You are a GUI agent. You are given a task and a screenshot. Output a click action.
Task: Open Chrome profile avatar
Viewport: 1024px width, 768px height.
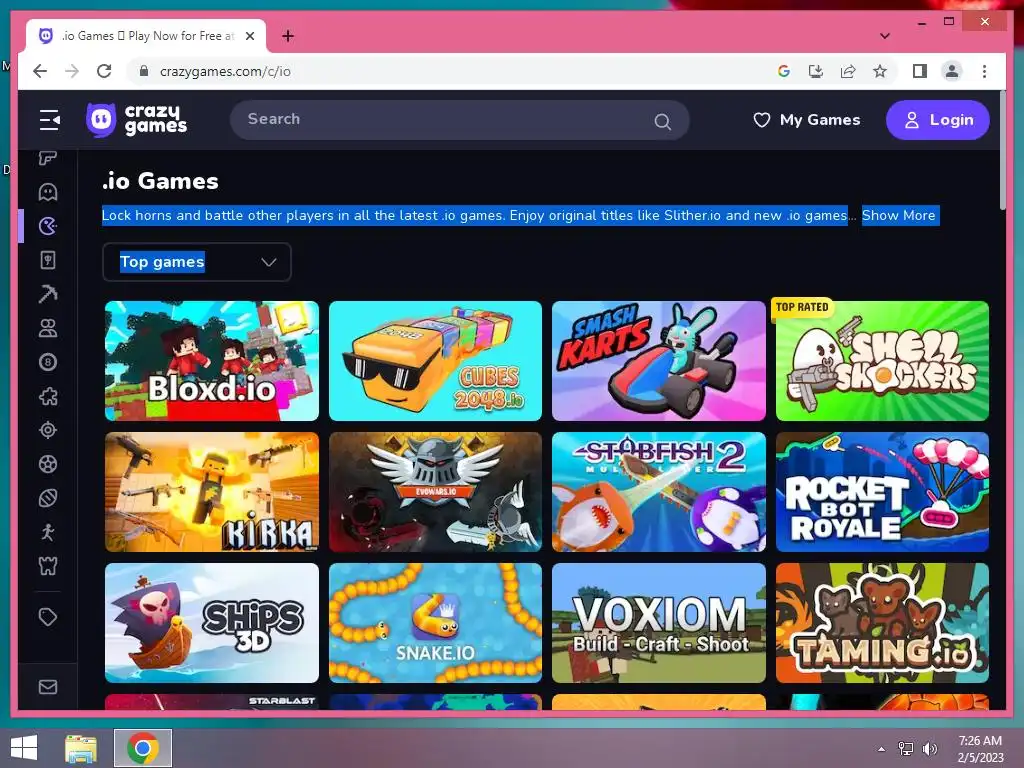coord(952,71)
